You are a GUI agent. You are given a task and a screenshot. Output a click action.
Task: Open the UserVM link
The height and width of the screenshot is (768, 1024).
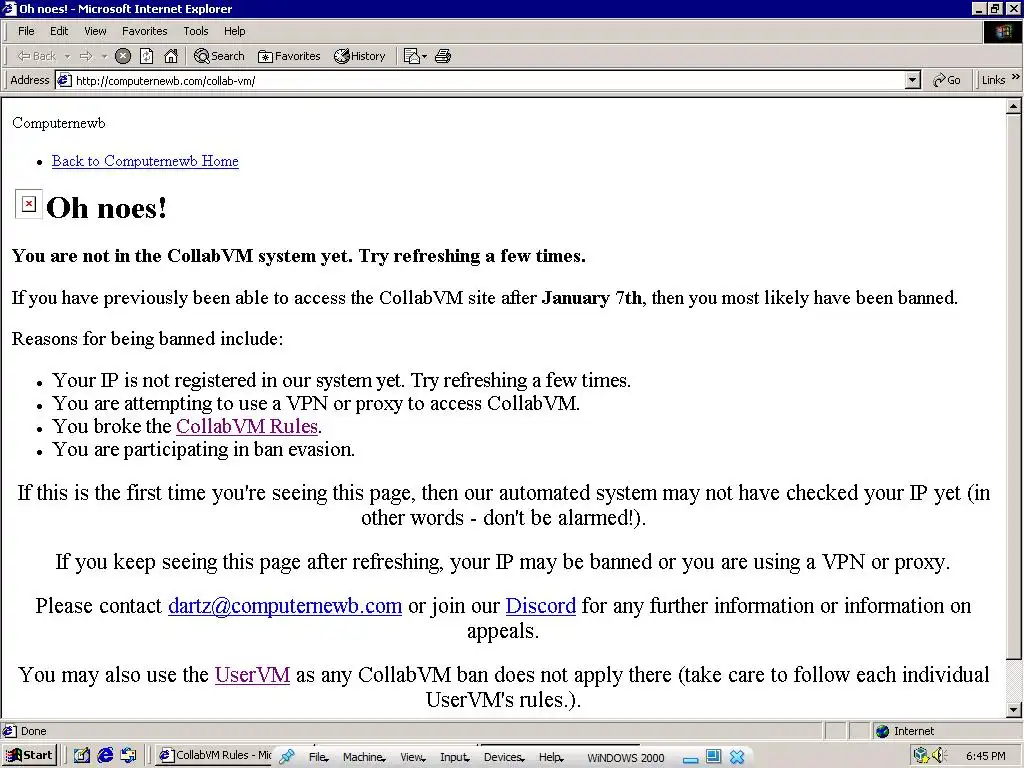tap(252, 674)
